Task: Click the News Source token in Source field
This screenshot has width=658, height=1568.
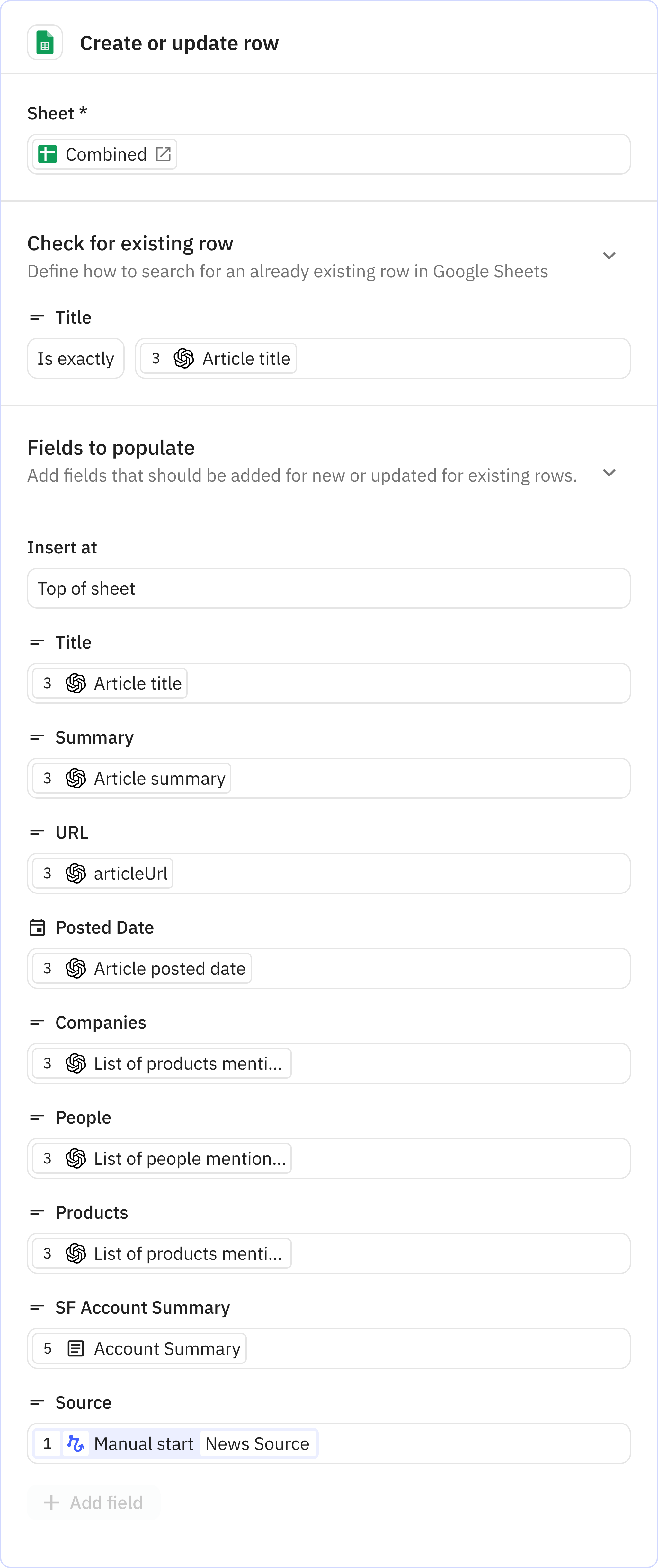Action: tap(257, 1443)
